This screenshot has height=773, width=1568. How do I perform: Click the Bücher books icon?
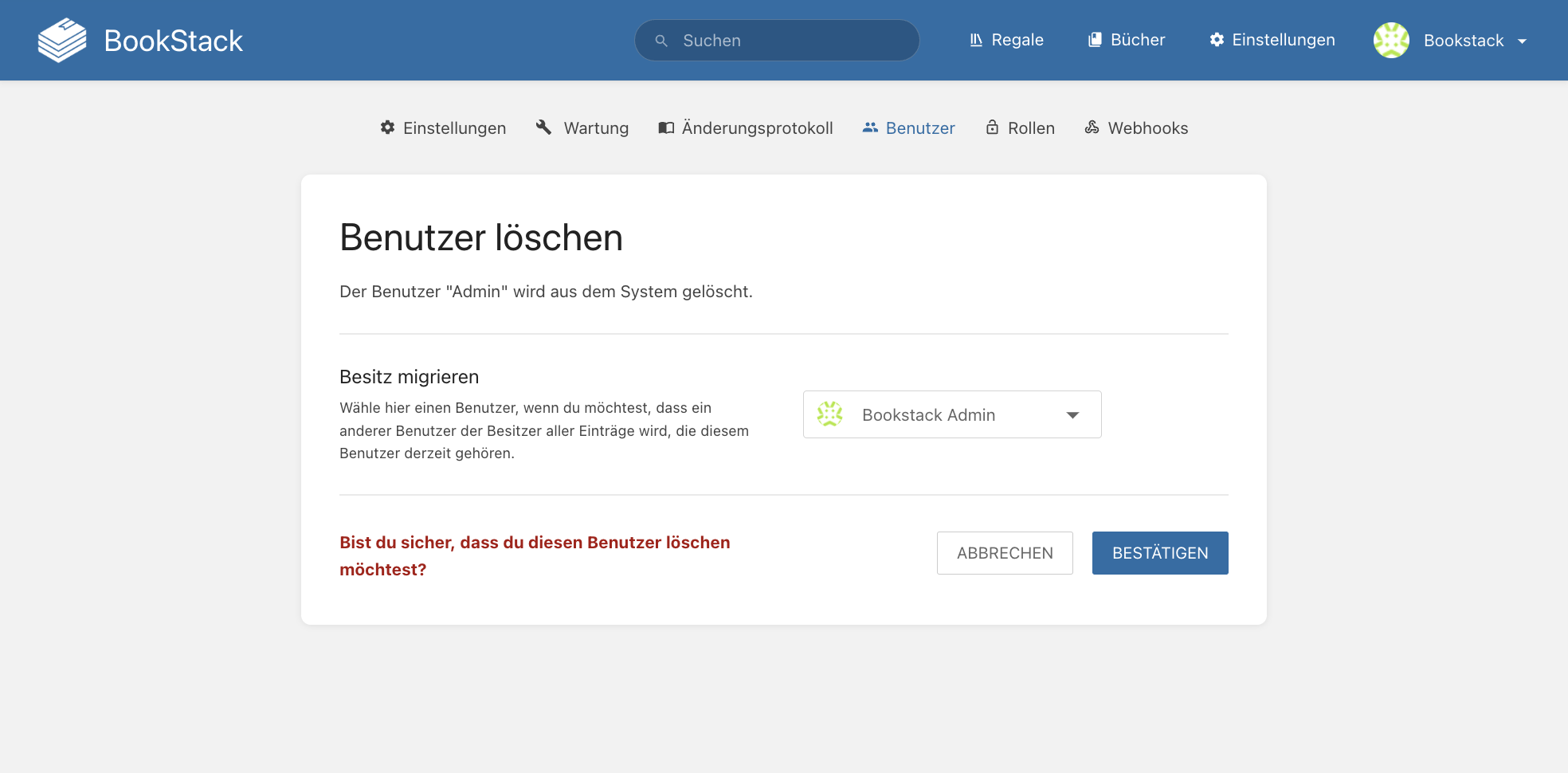point(1096,40)
